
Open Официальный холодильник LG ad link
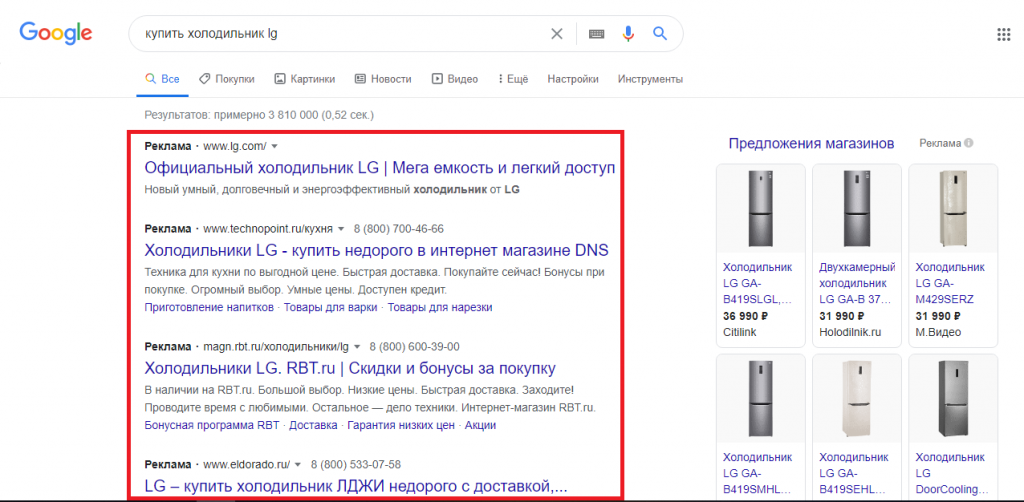click(379, 168)
